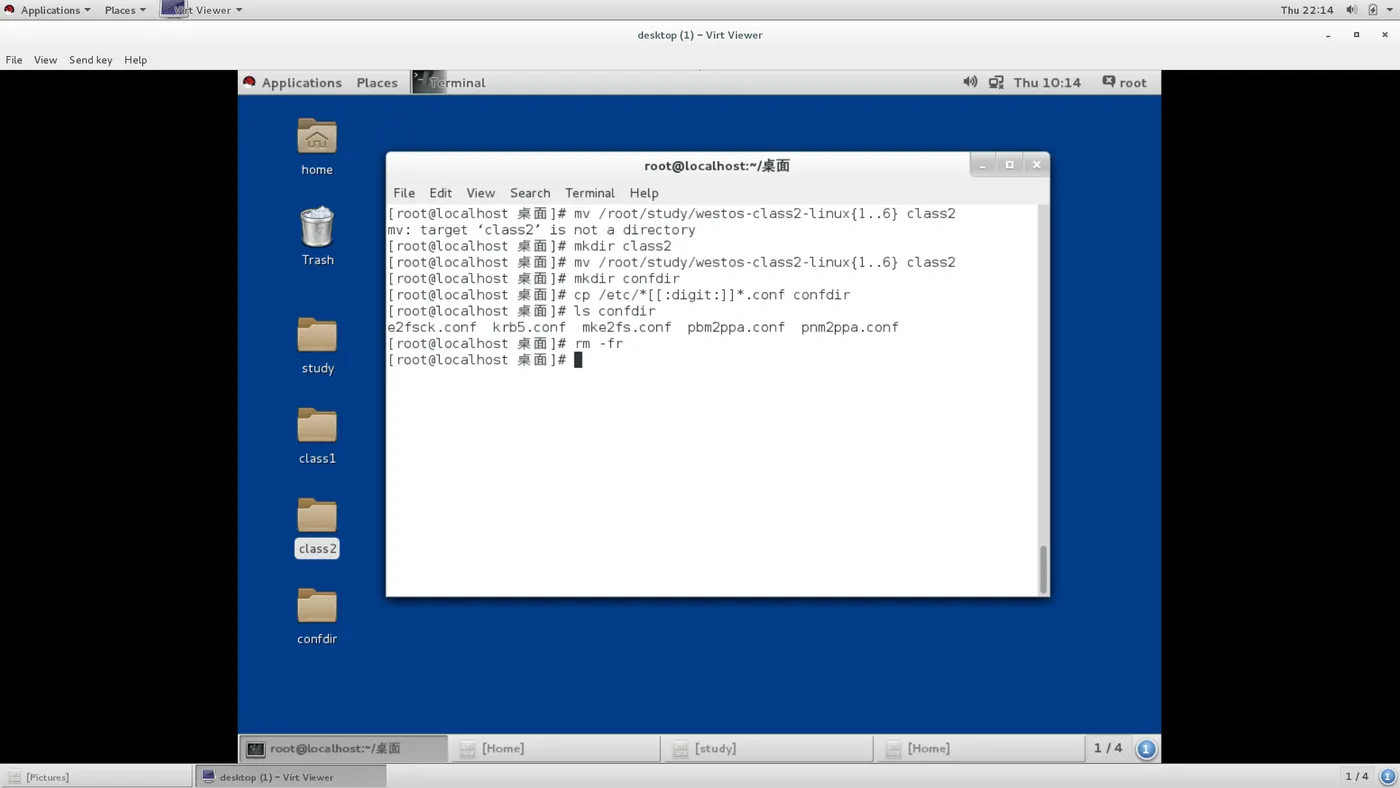Screen dimensions: 1400x788
Task: Click the host power status icon
Action: click(x=1373, y=10)
